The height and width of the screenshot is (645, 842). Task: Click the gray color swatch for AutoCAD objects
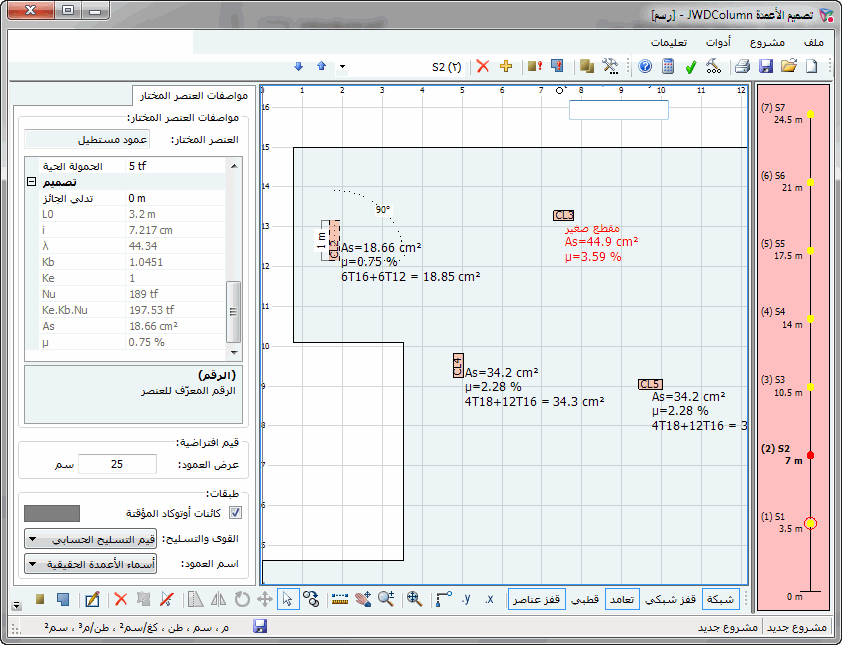[58, 513]
